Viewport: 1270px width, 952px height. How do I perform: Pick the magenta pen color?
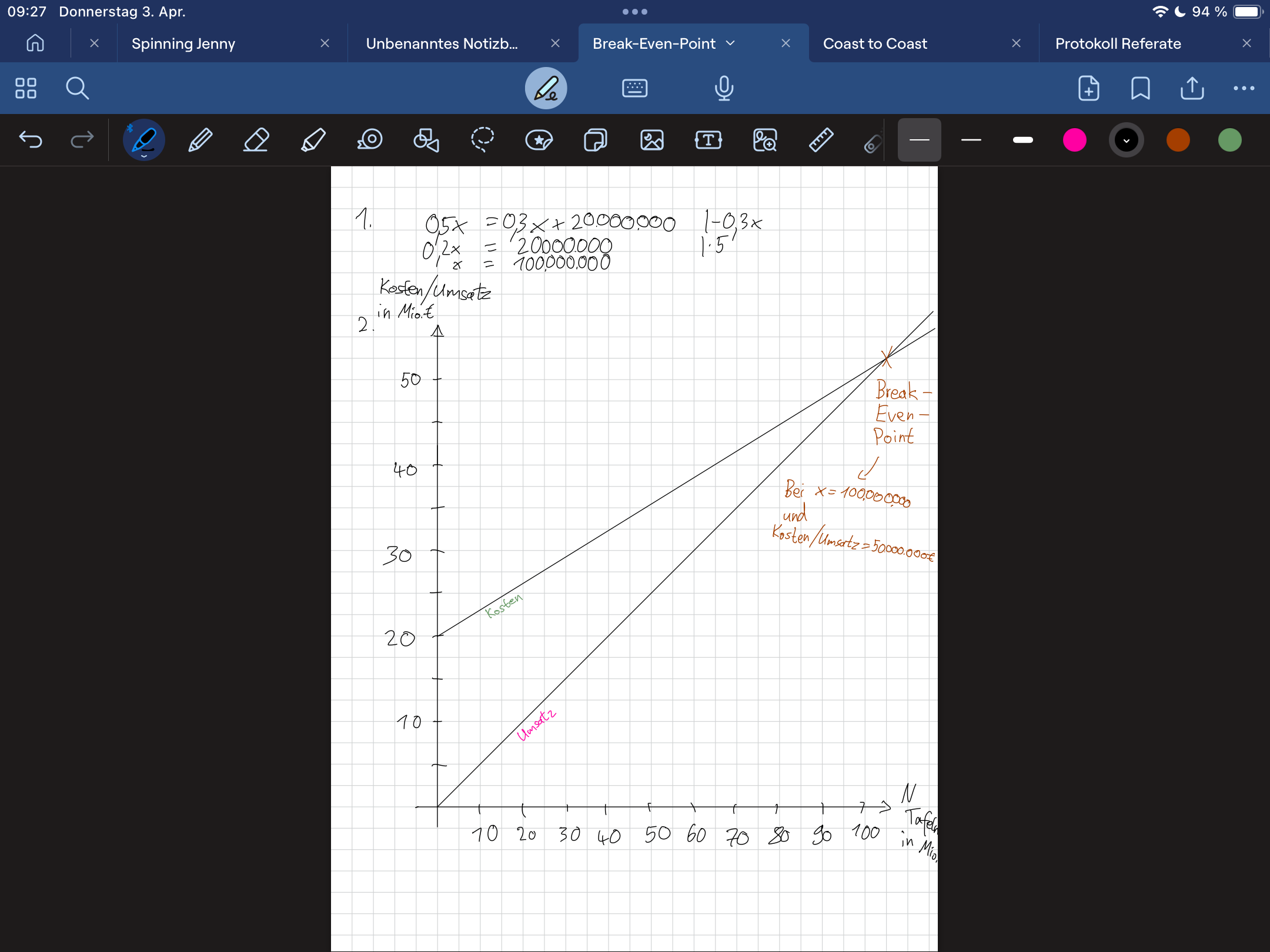1074,140
